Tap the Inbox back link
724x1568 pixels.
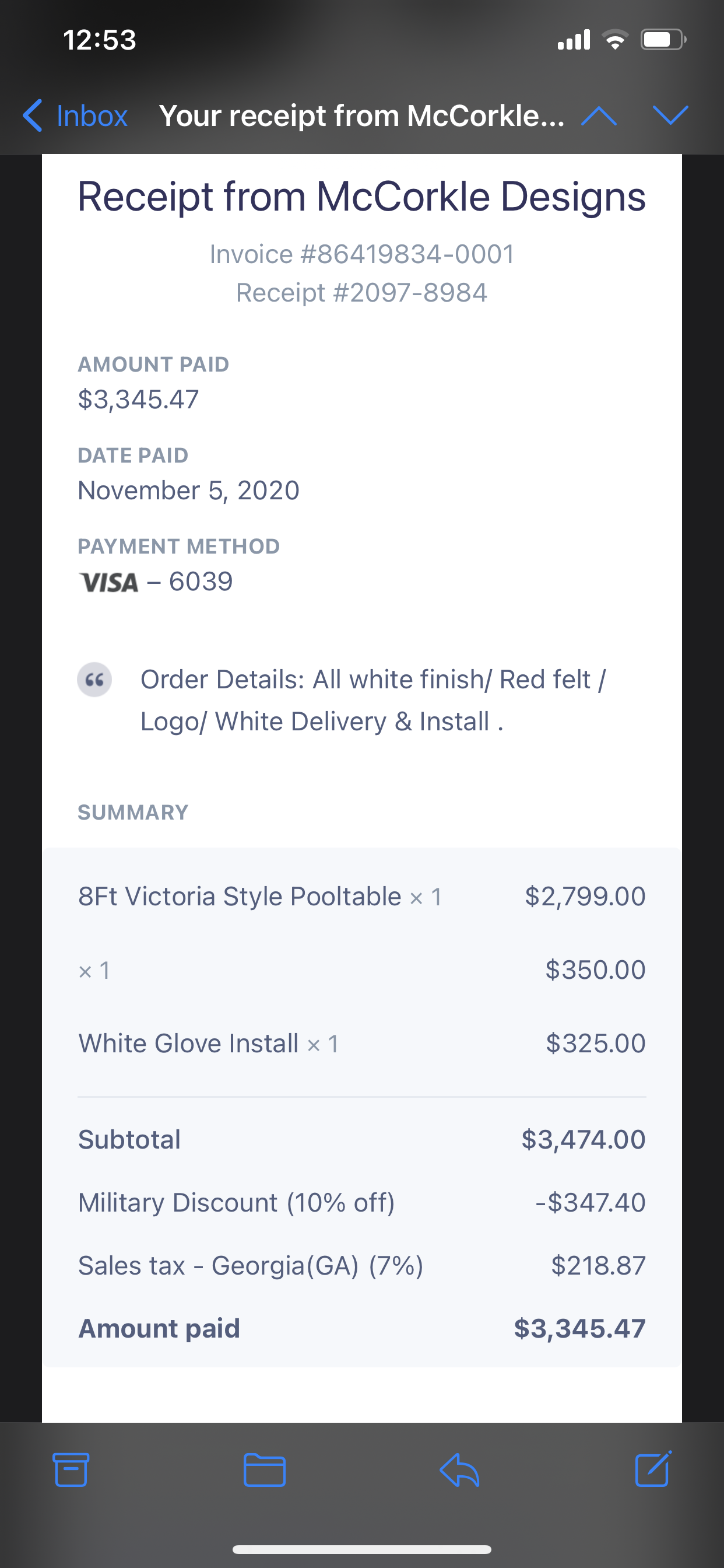point(92,116)
